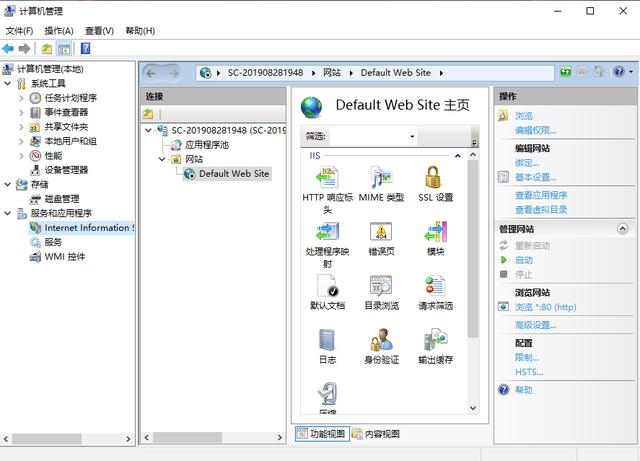Image resolution: width=640 pixels, height=461 pixels.
Task: Click the home icon beside address bar
Action: click(598, 72)
